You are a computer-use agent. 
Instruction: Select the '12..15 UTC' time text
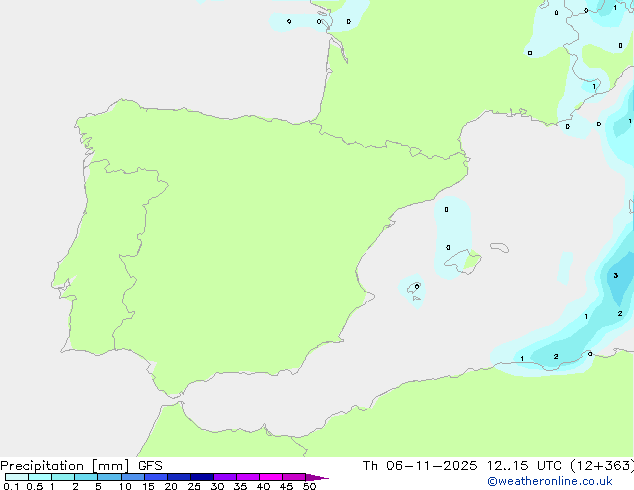click(524, 466)
